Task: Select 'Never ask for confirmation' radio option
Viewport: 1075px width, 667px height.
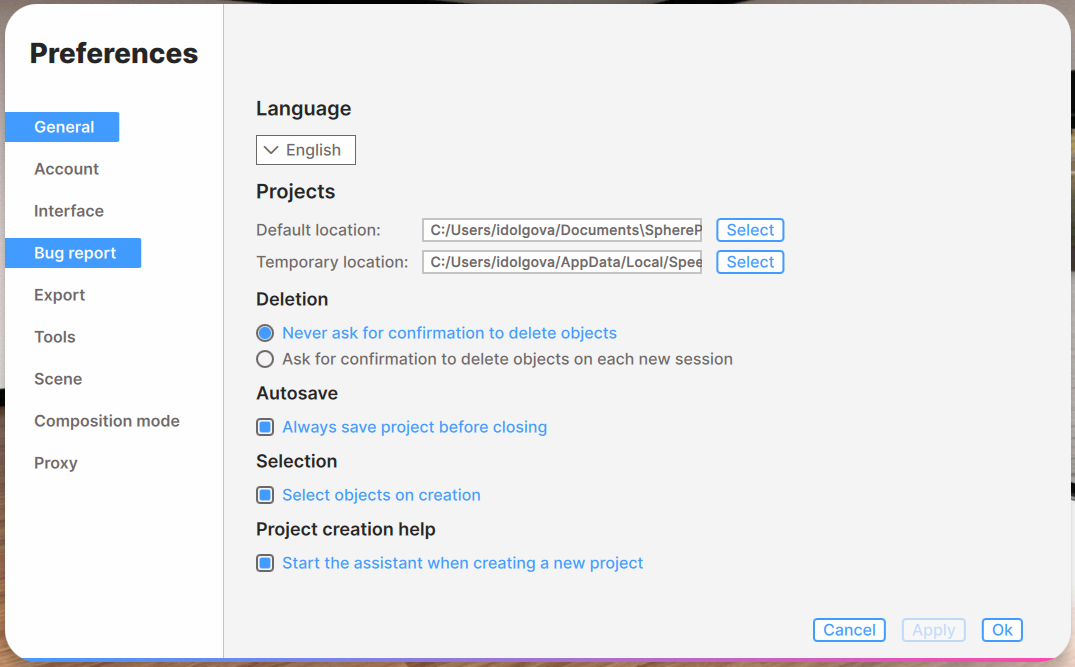Action: pyautogui.click(x=265, y=333)
